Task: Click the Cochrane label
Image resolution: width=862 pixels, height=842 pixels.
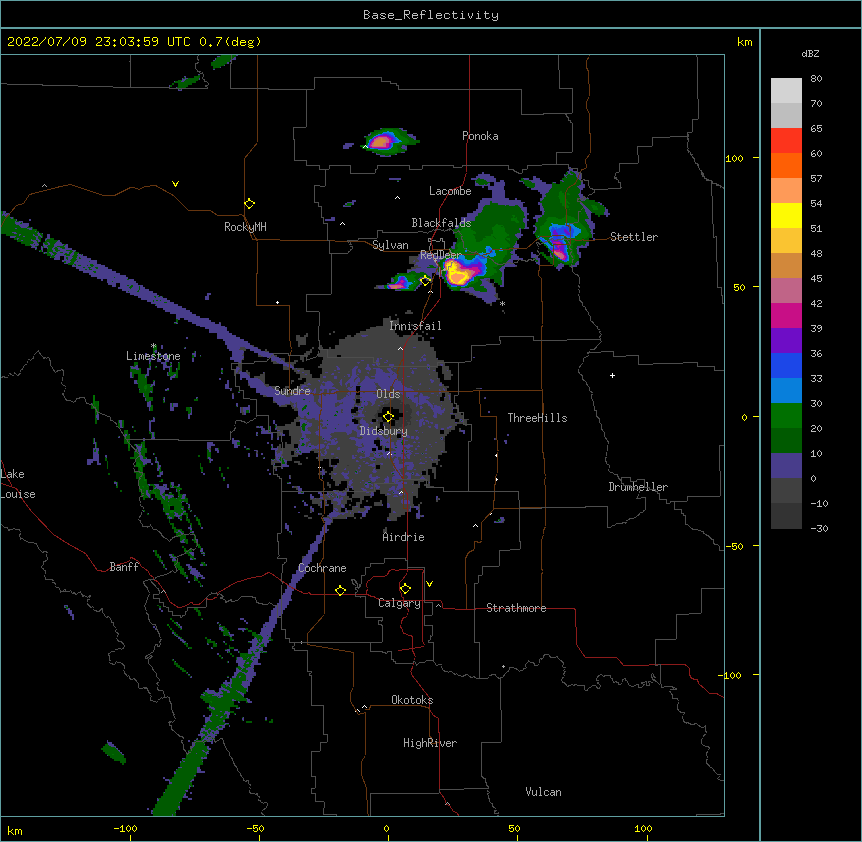Action: point(322,568)
